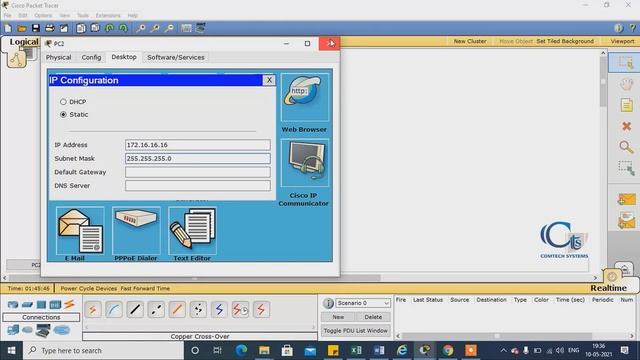Click the Windows Start button
This screenshot has width=640, height=360.
tap(11, 351)
